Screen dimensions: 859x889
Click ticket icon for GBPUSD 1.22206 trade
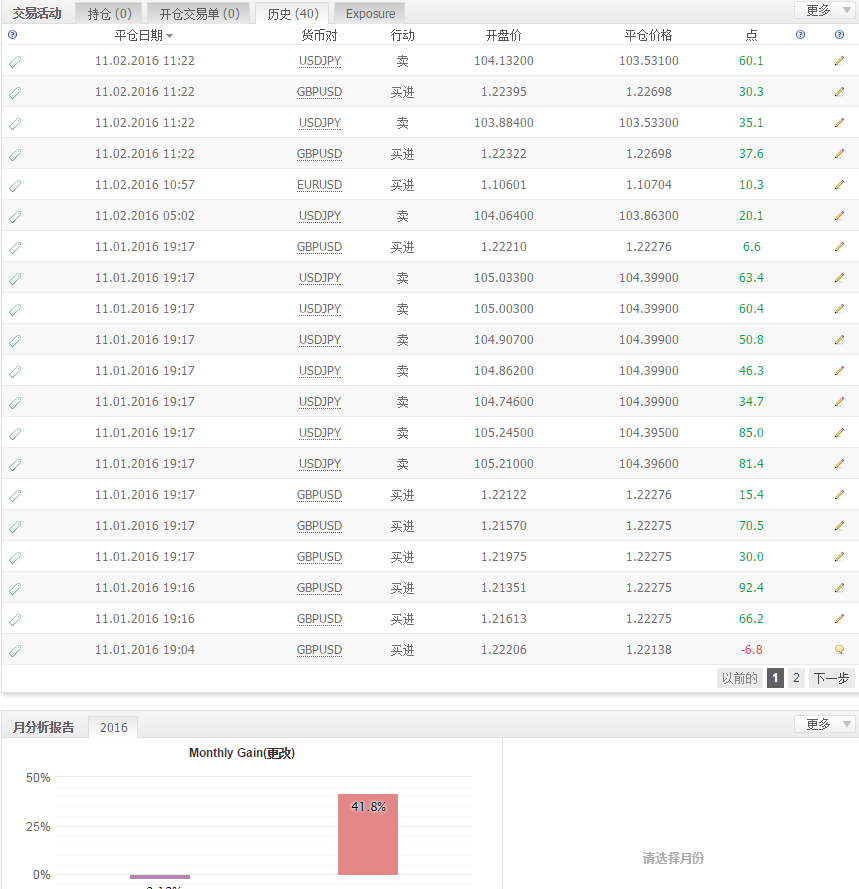(15, 650)
